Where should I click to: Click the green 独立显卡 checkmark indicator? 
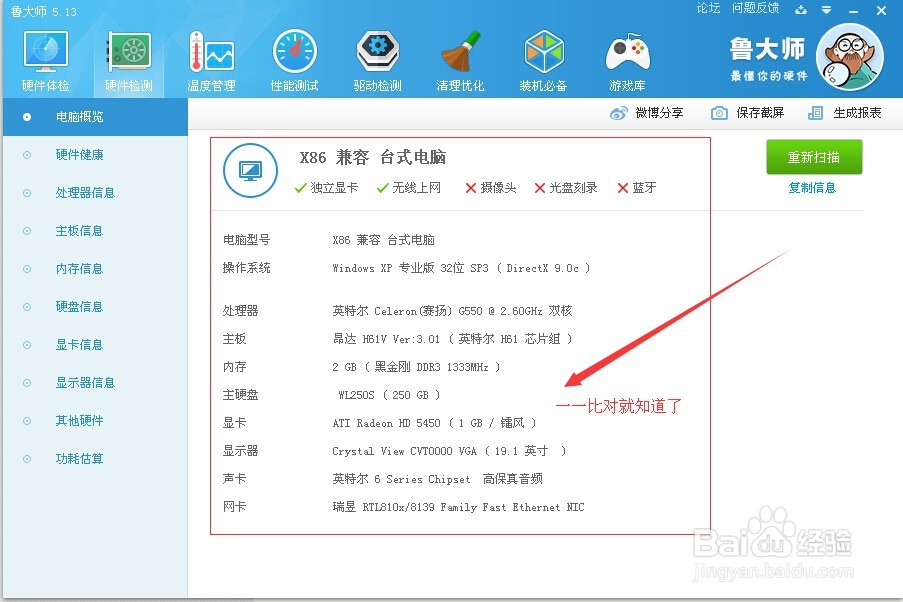click(298, 186)
